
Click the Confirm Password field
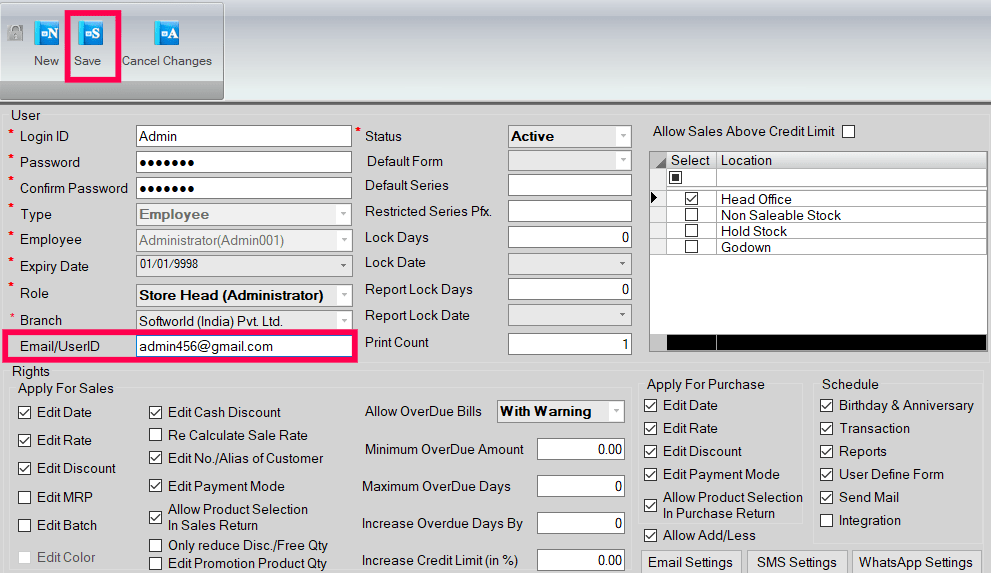tap(243, 188)
